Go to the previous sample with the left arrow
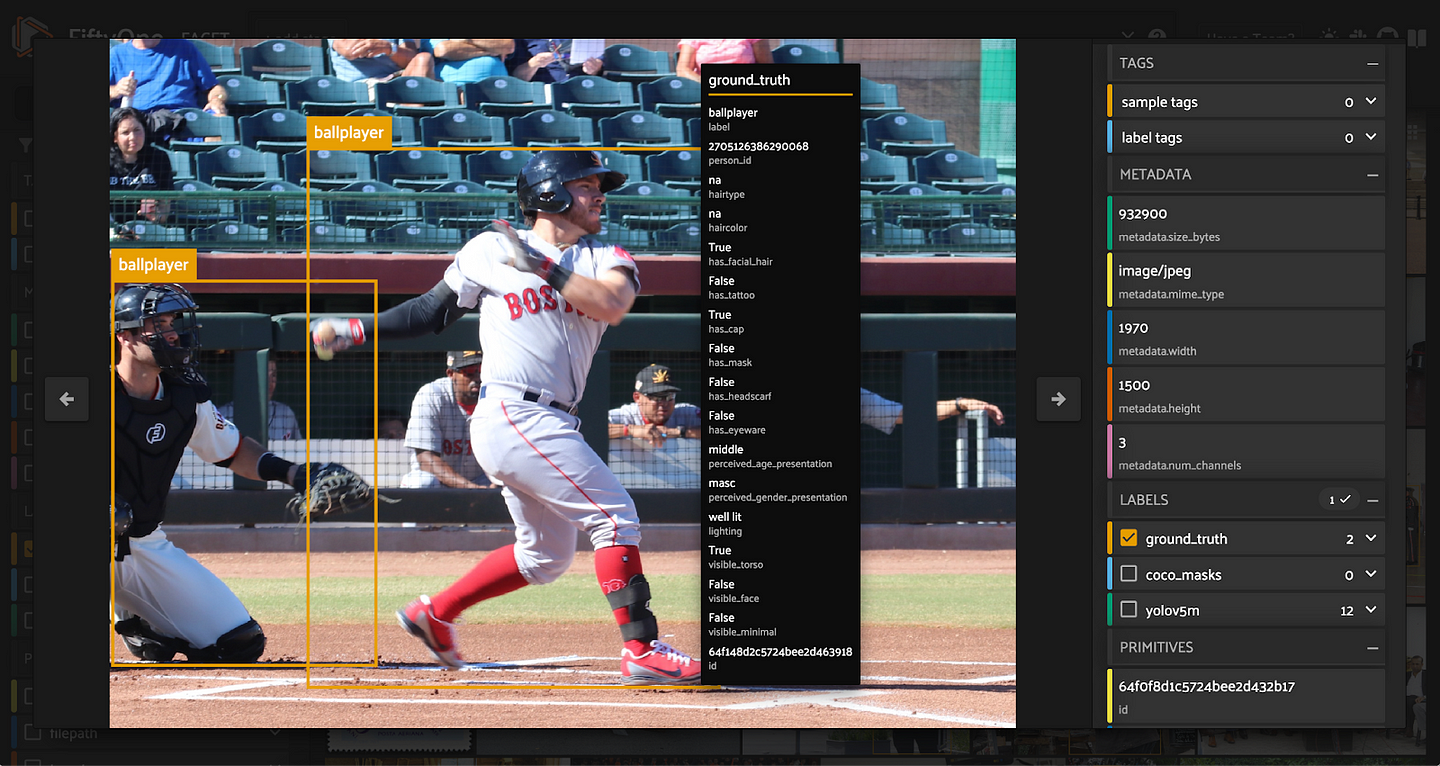The width and height of the screenshot is (1440, 766). pos(67,399)
